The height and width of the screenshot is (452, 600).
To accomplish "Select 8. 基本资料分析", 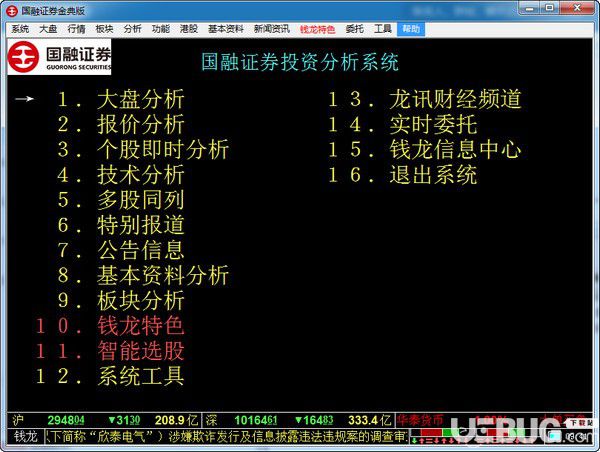I will [x=143, y=275].
